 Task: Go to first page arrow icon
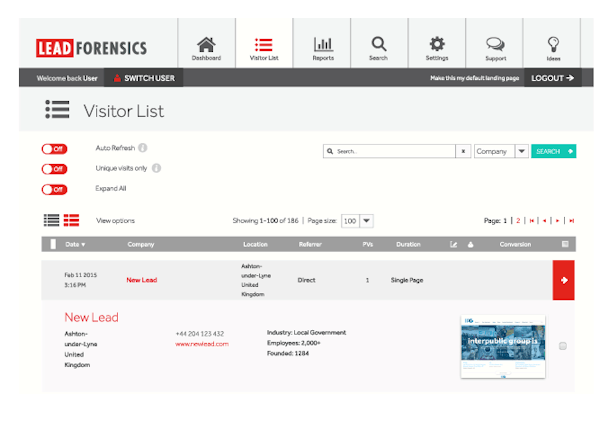click(x=532, y=221)
